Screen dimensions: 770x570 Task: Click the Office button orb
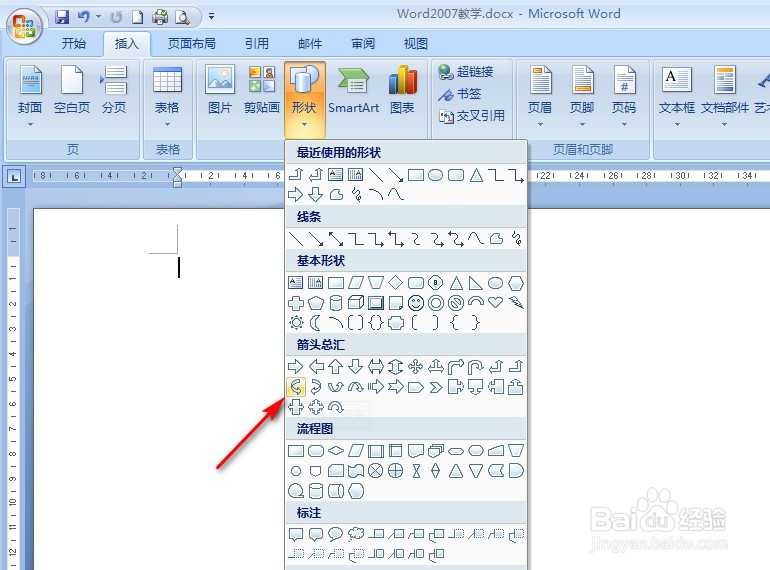coord(25,26)
